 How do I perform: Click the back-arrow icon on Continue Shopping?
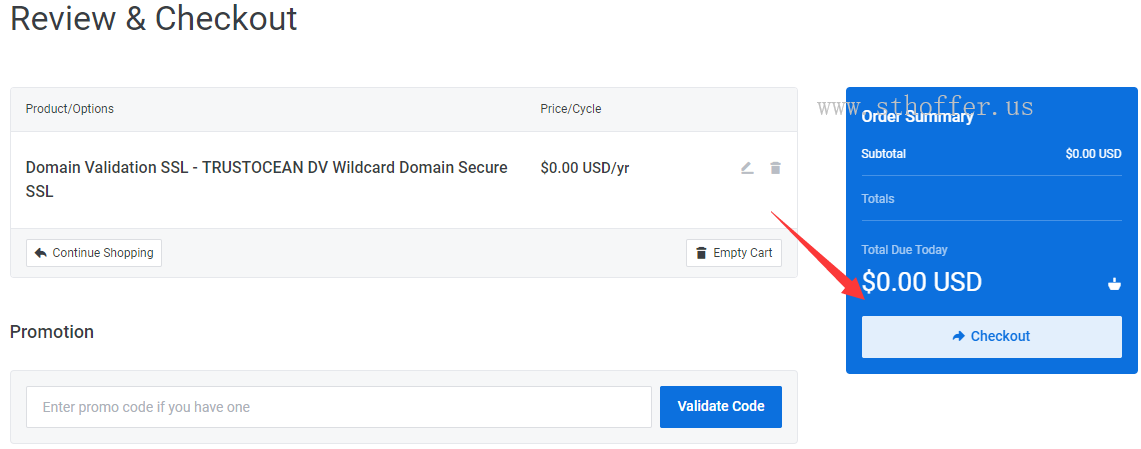[41, 253]
